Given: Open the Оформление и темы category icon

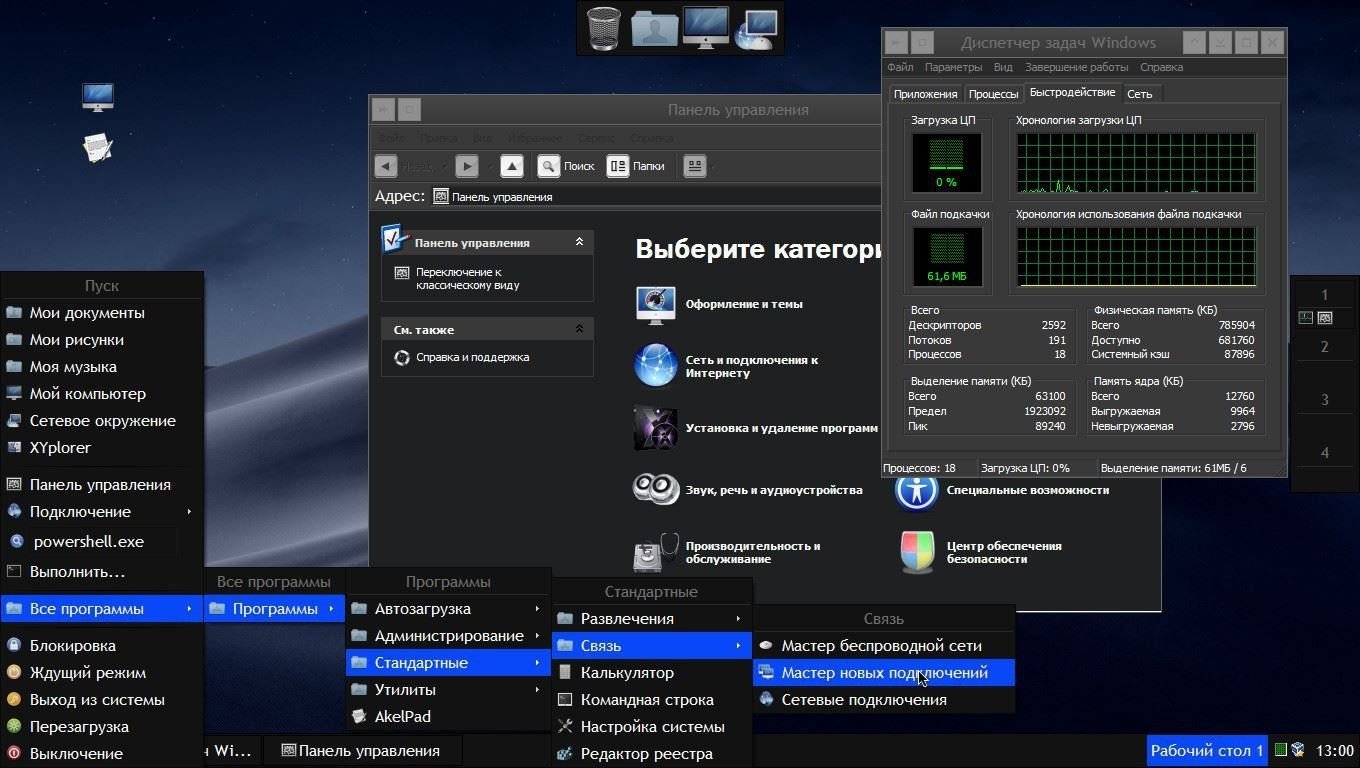Looking at the screenshot, I should coord(655,305).
